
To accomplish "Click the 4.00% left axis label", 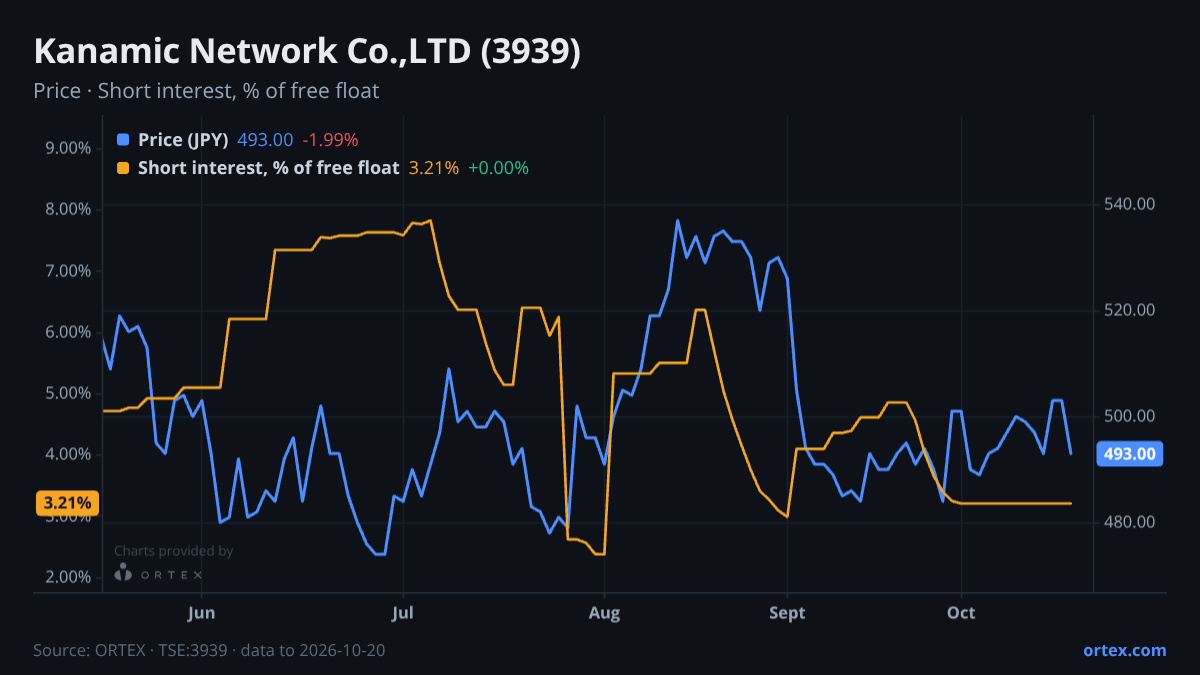I will [69, 454].
